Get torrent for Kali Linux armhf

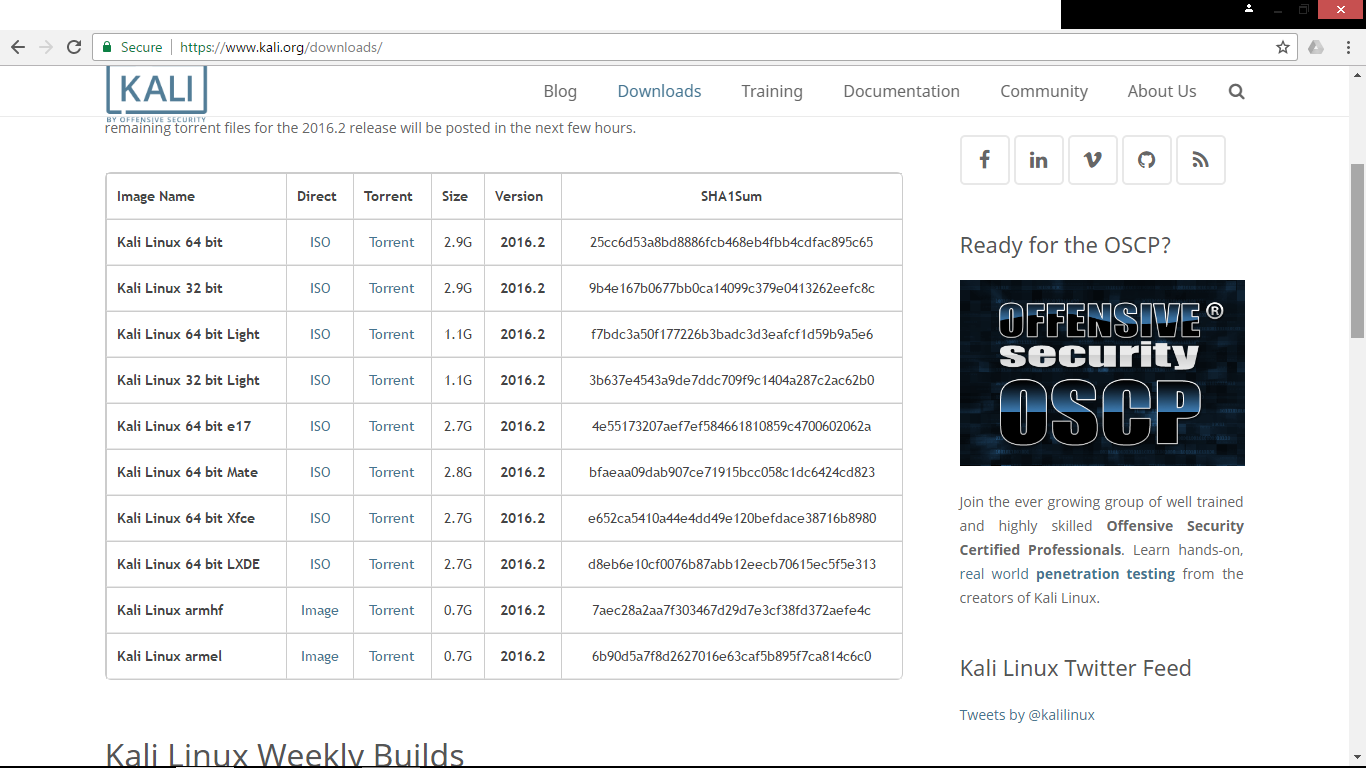click(391, 610)
